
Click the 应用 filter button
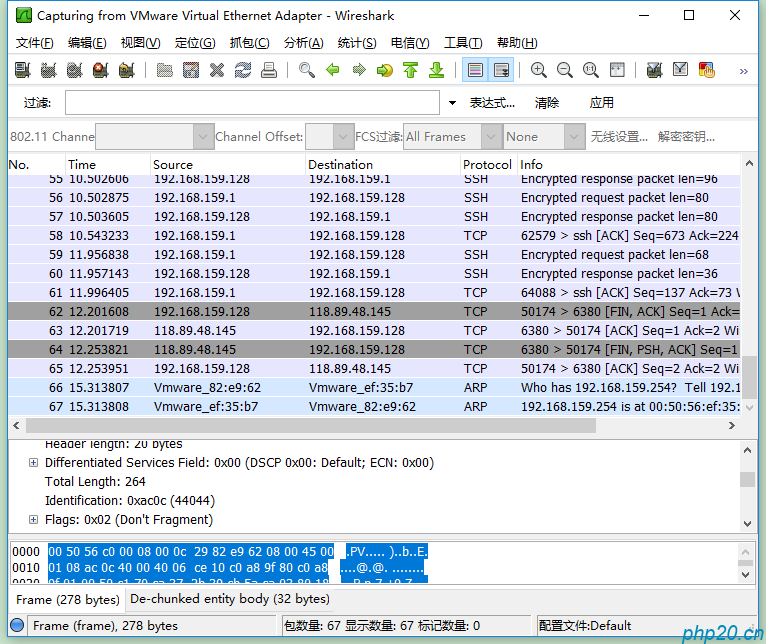click(601, 103)
